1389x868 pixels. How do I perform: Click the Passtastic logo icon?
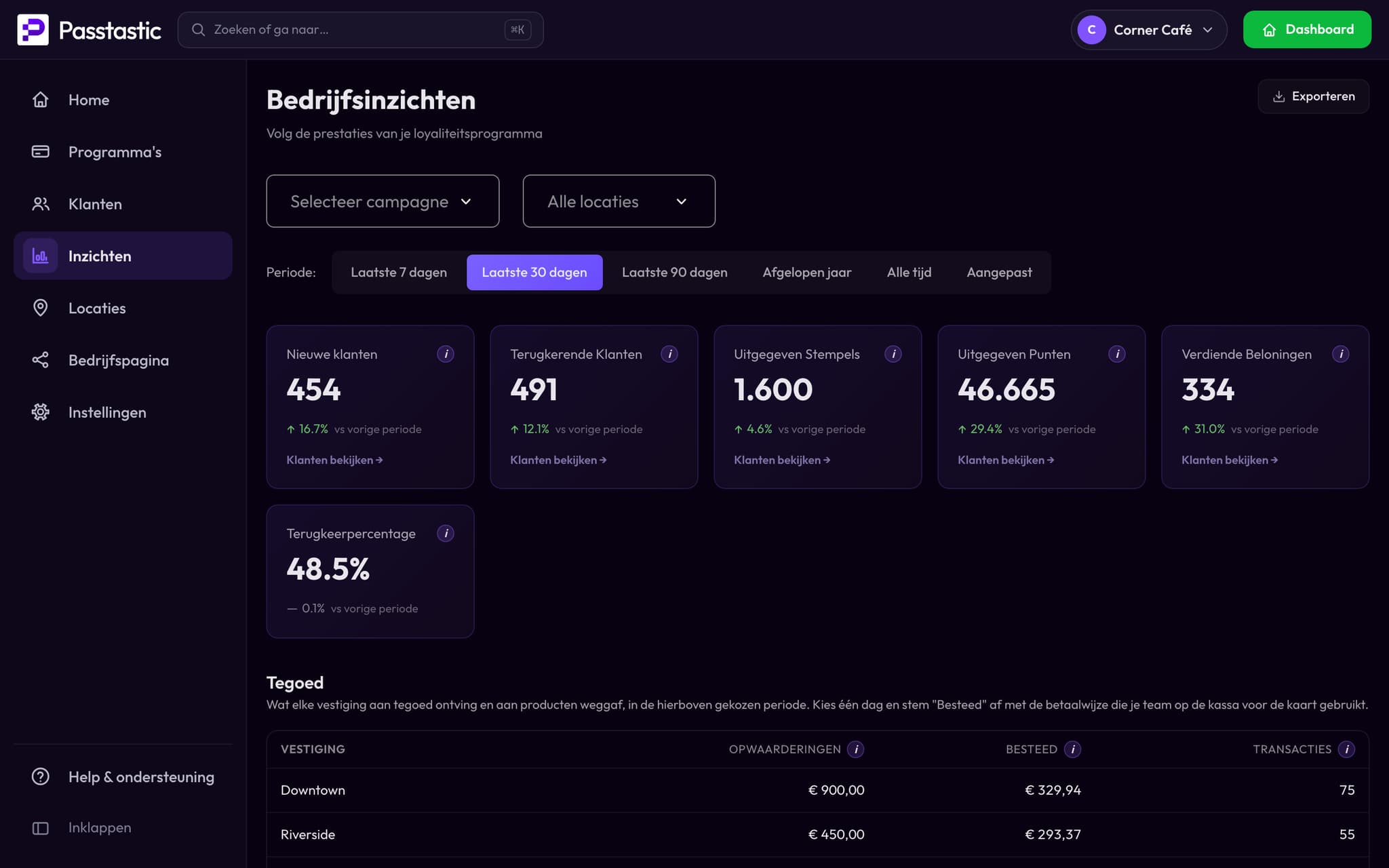tap(33, 30)
